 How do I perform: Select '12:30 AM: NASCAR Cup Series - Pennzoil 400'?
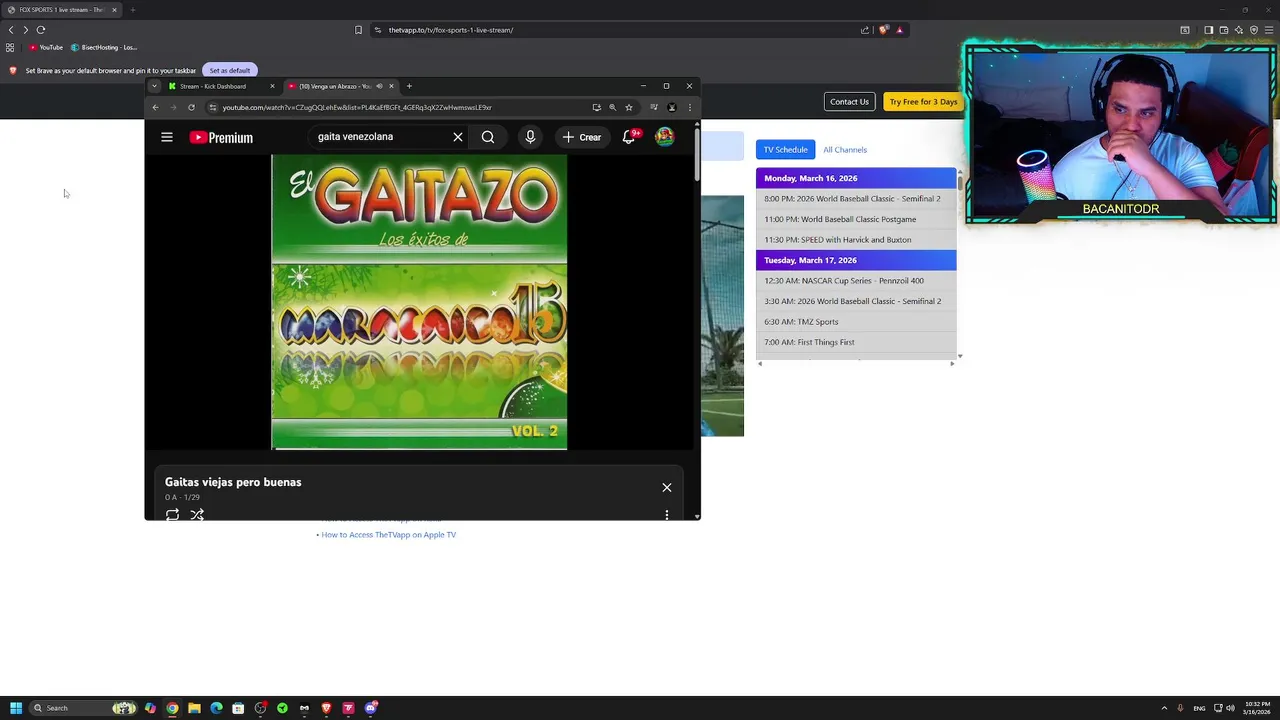point(856,281)
